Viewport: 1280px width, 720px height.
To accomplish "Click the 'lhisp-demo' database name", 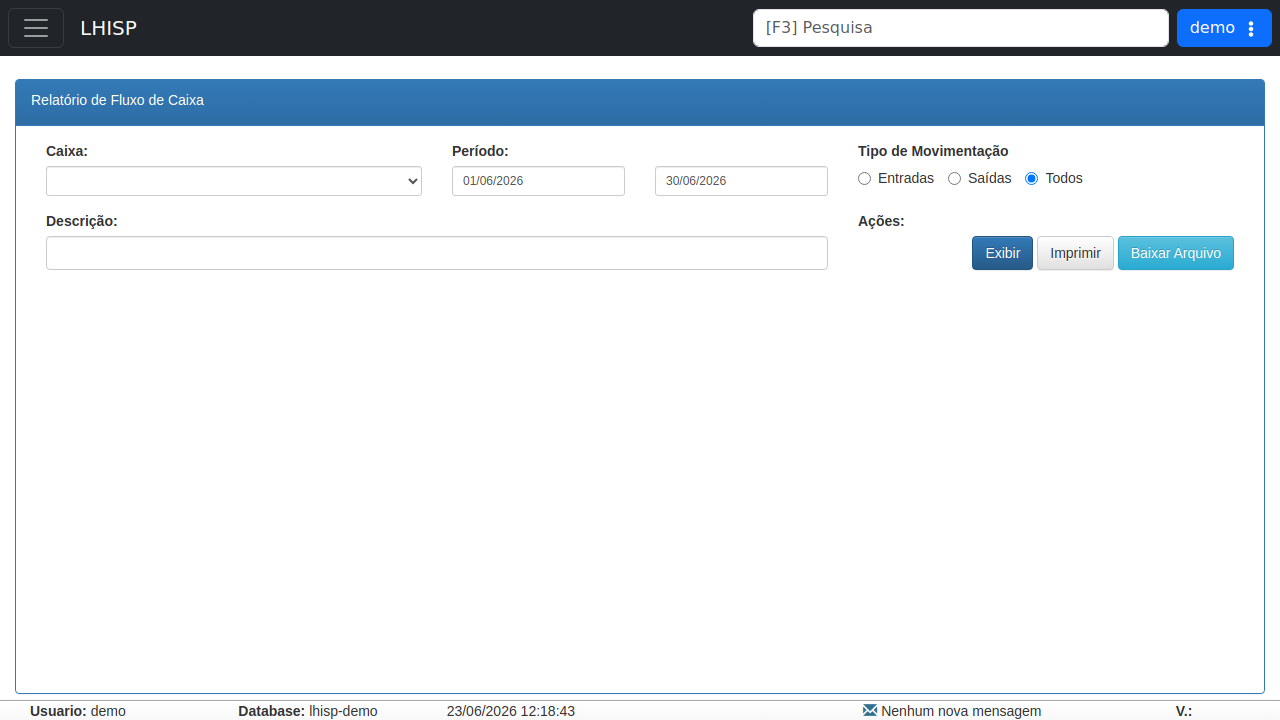I will pos(343,711).
